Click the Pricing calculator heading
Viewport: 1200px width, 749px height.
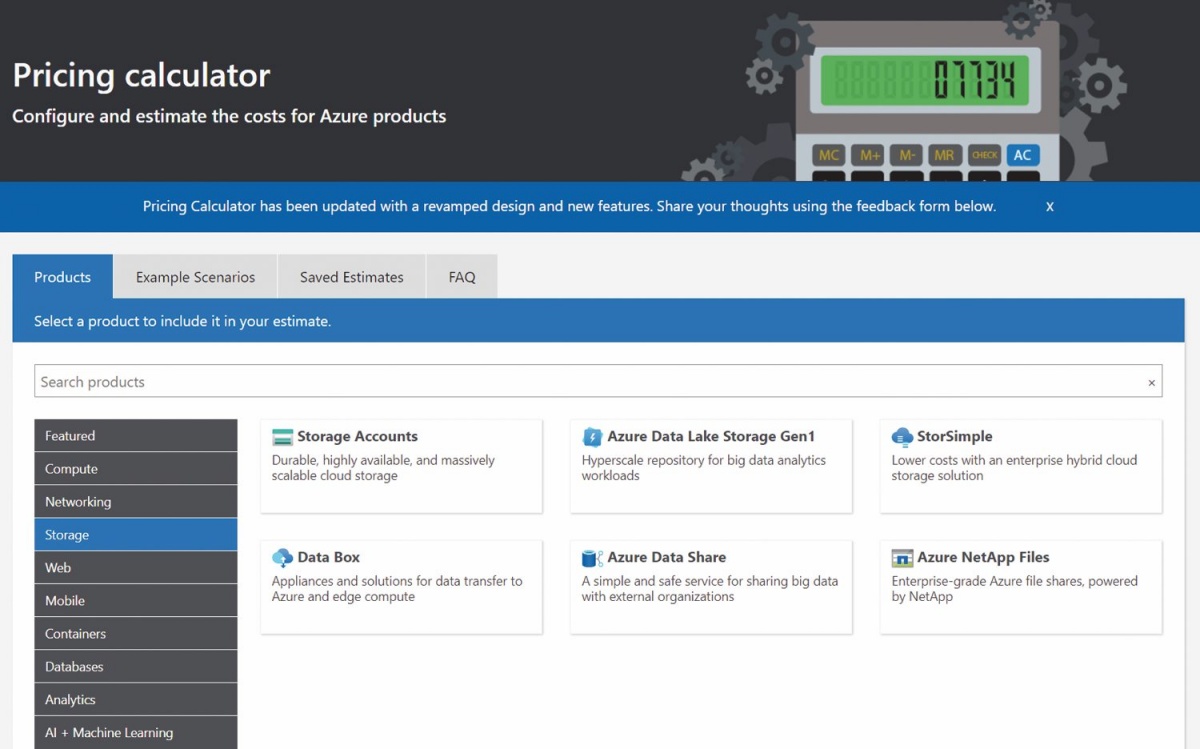coord(141,76)
